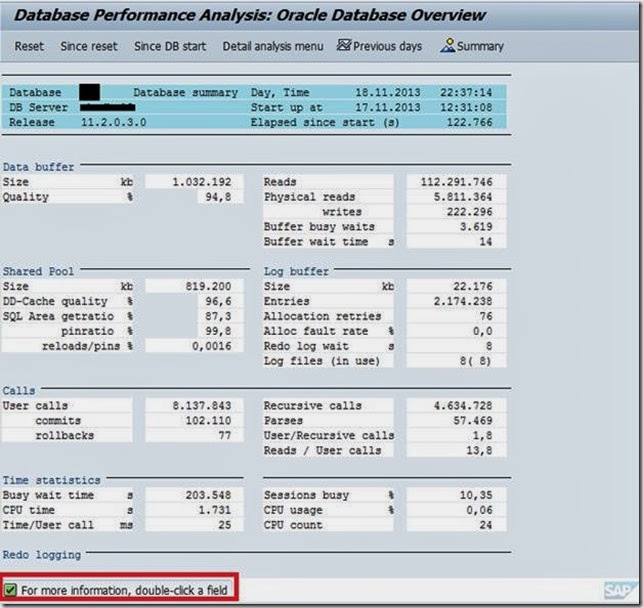This screenshot has height=608, width=643.
Task: Select pinratio value 99,8
Action: (x=221, y=331)
